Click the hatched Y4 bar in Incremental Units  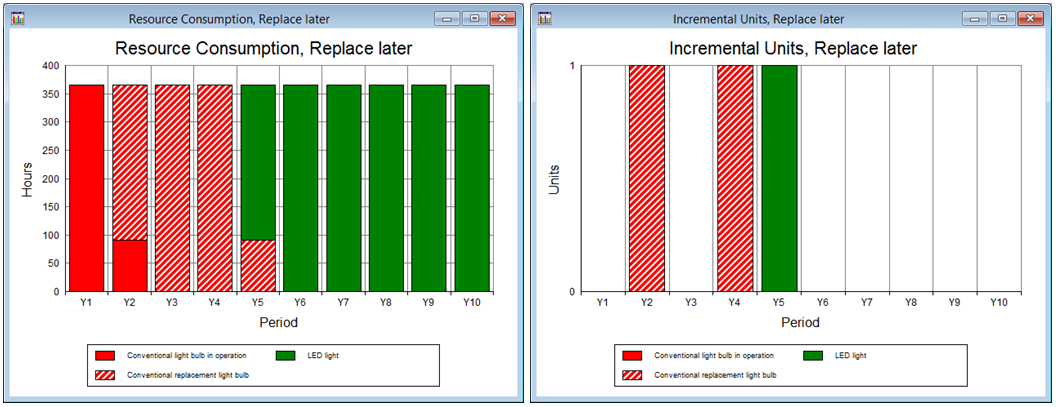[x=735, y=179]
